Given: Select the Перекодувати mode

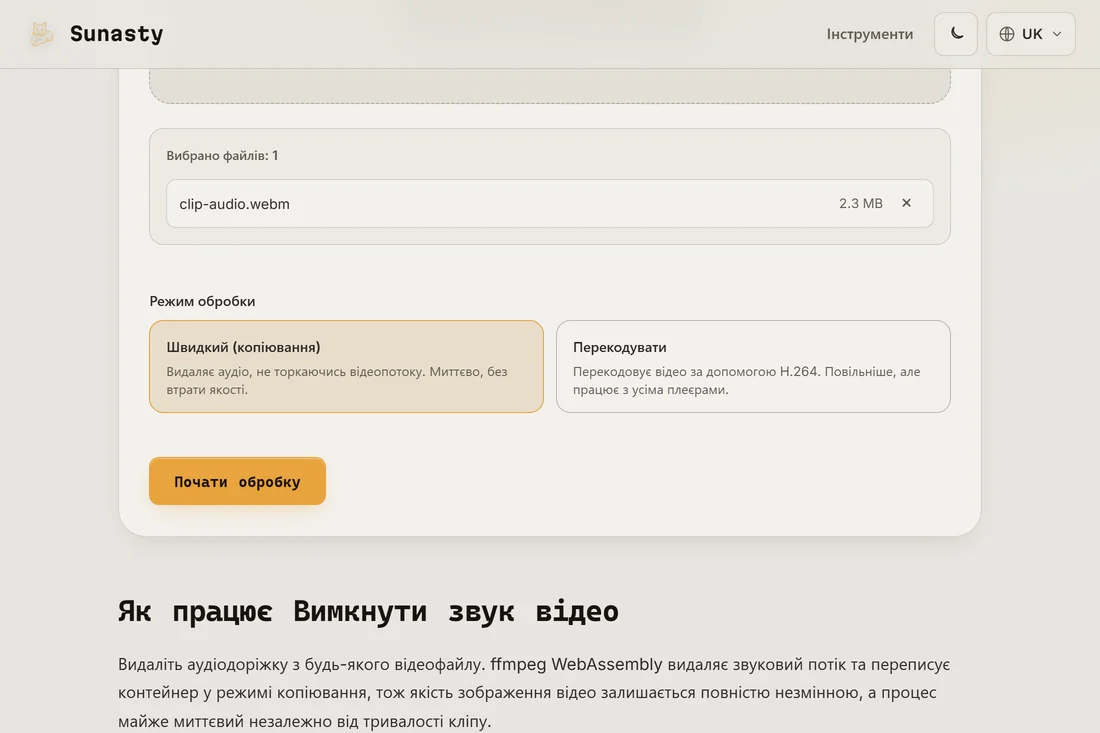Looking at the screenshot, I should click(753, 366).
